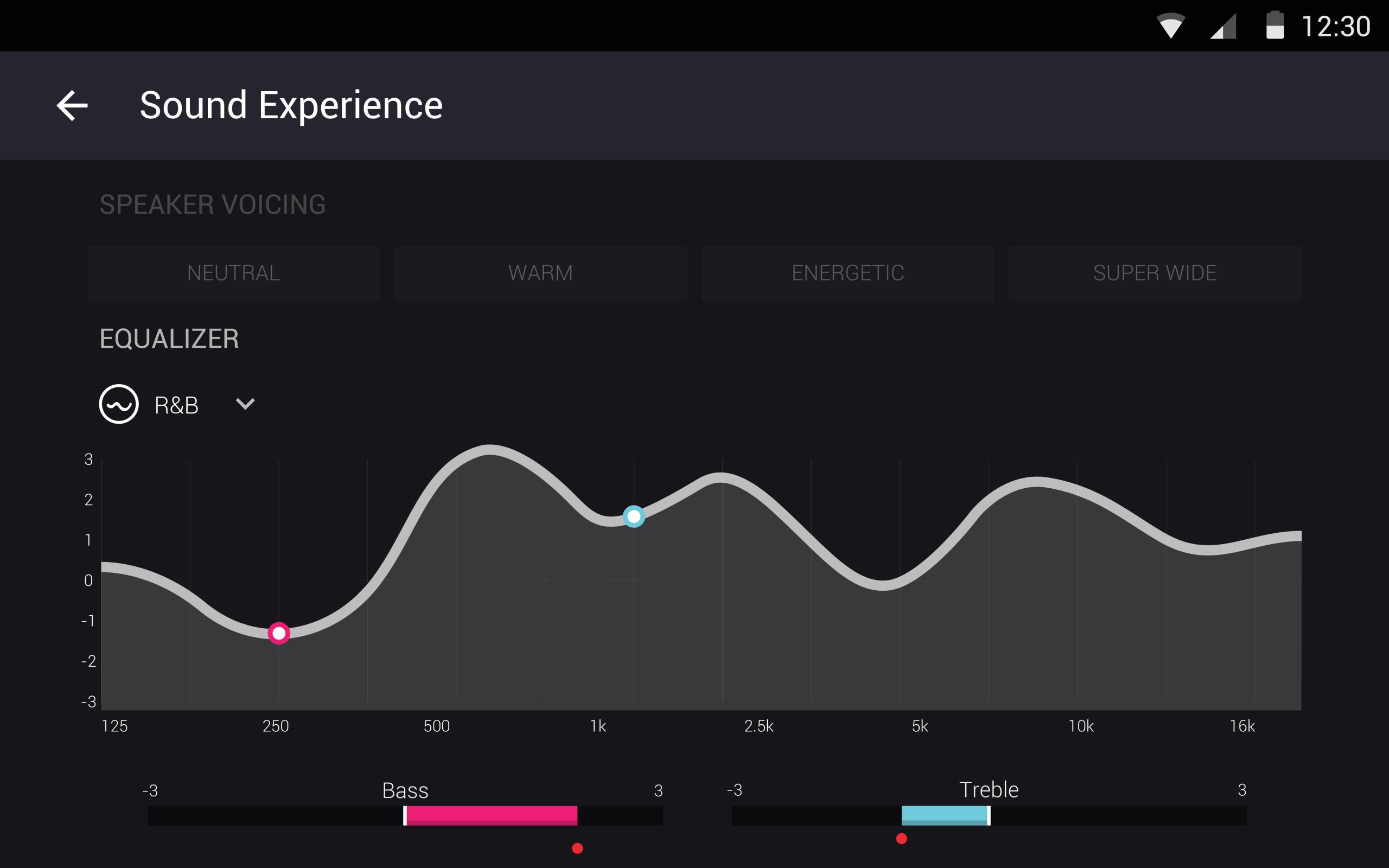Click the blue treble control point on curve

634,516
